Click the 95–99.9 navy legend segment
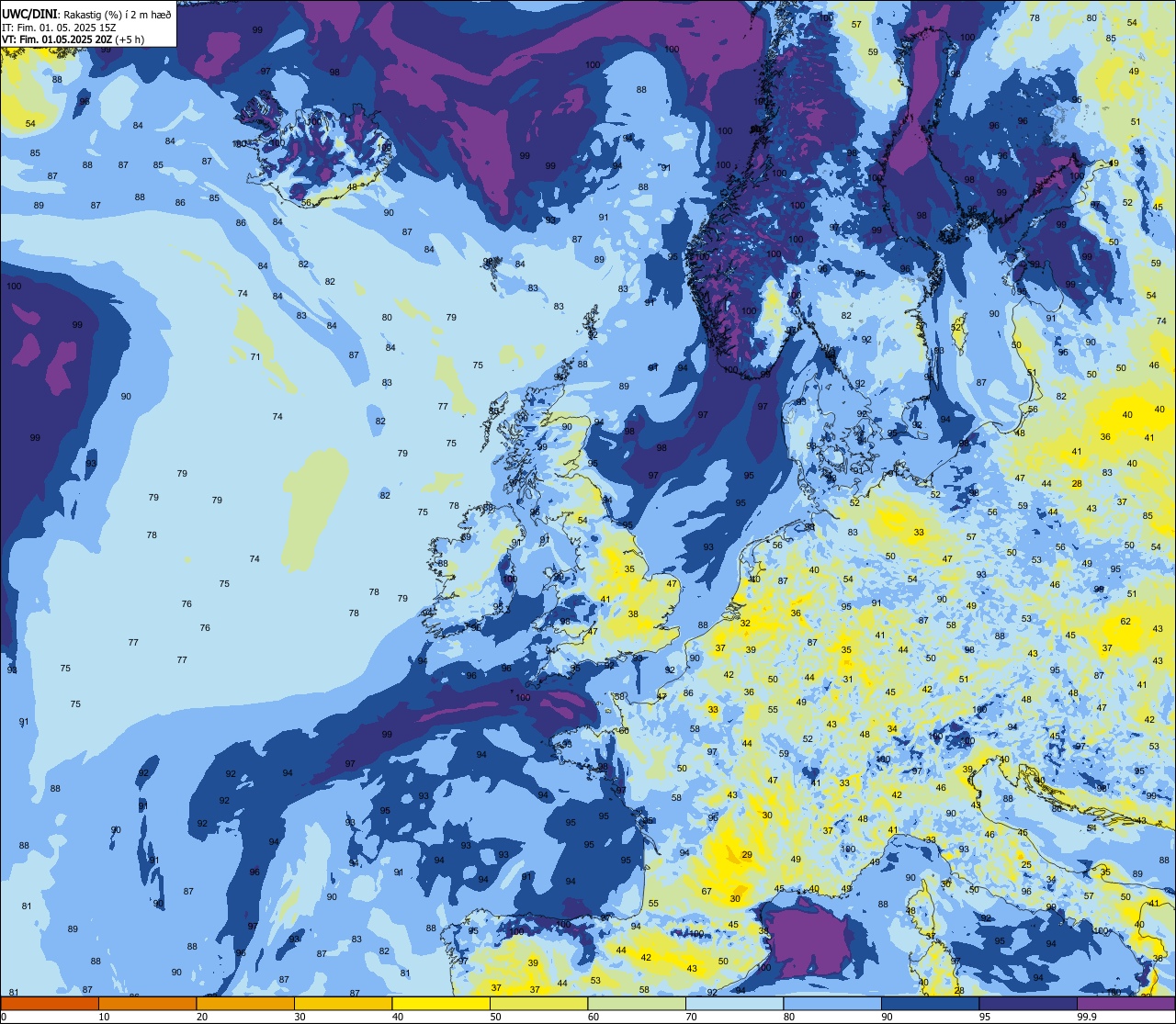Viewport: 1176px width, 1024px height. tap(1028, 1004)
